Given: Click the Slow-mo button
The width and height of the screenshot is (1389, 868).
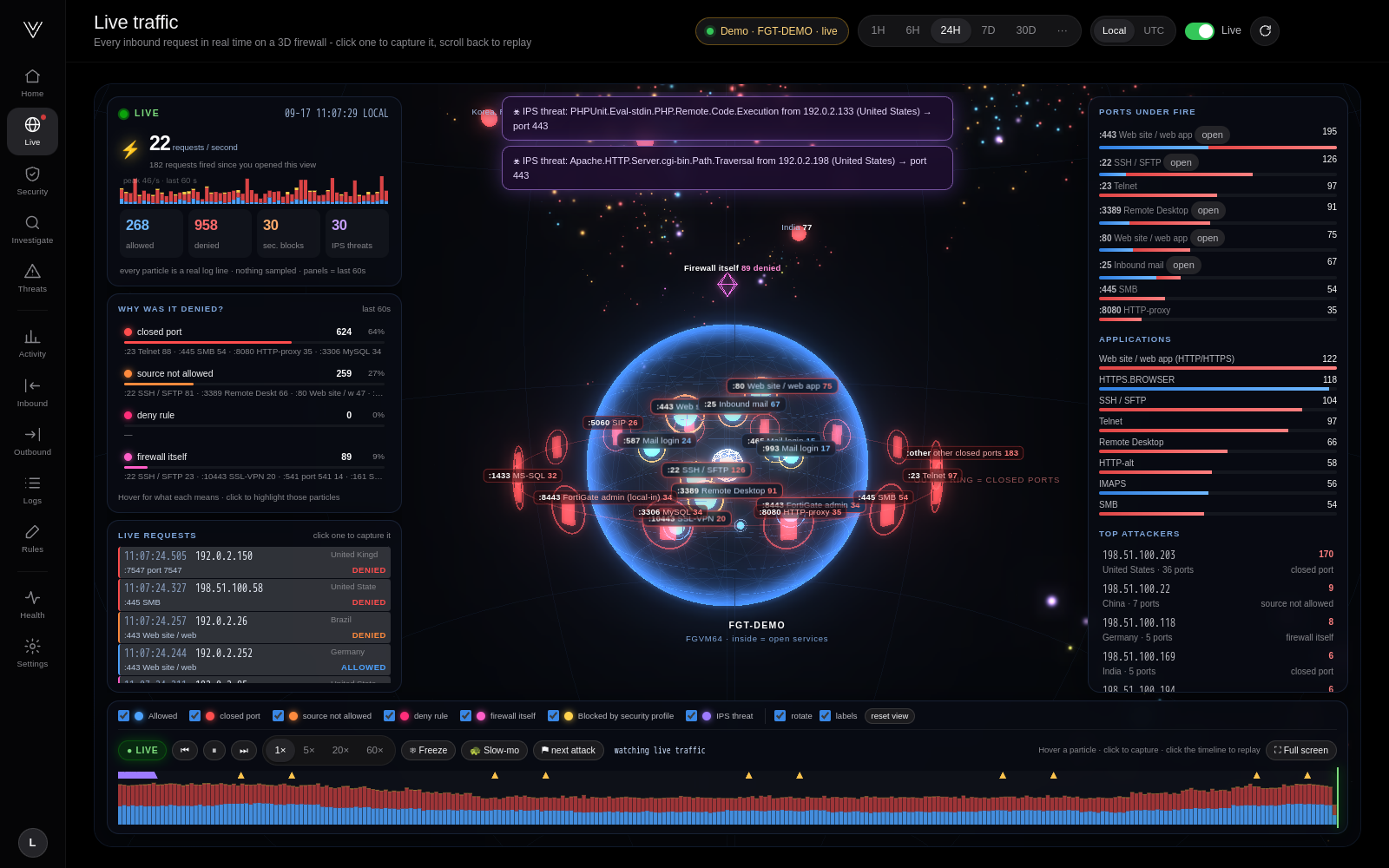Looking at the screenshot, I should pyautogui.click(x=494, y=750).
